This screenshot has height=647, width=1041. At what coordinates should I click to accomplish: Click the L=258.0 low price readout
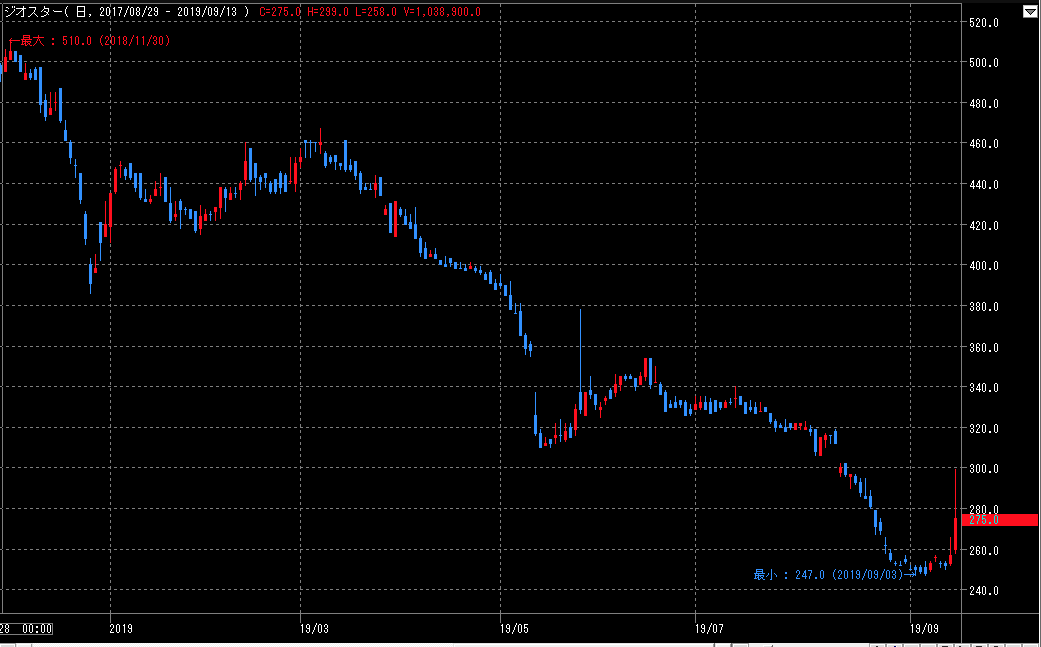[x=376, y=11]
